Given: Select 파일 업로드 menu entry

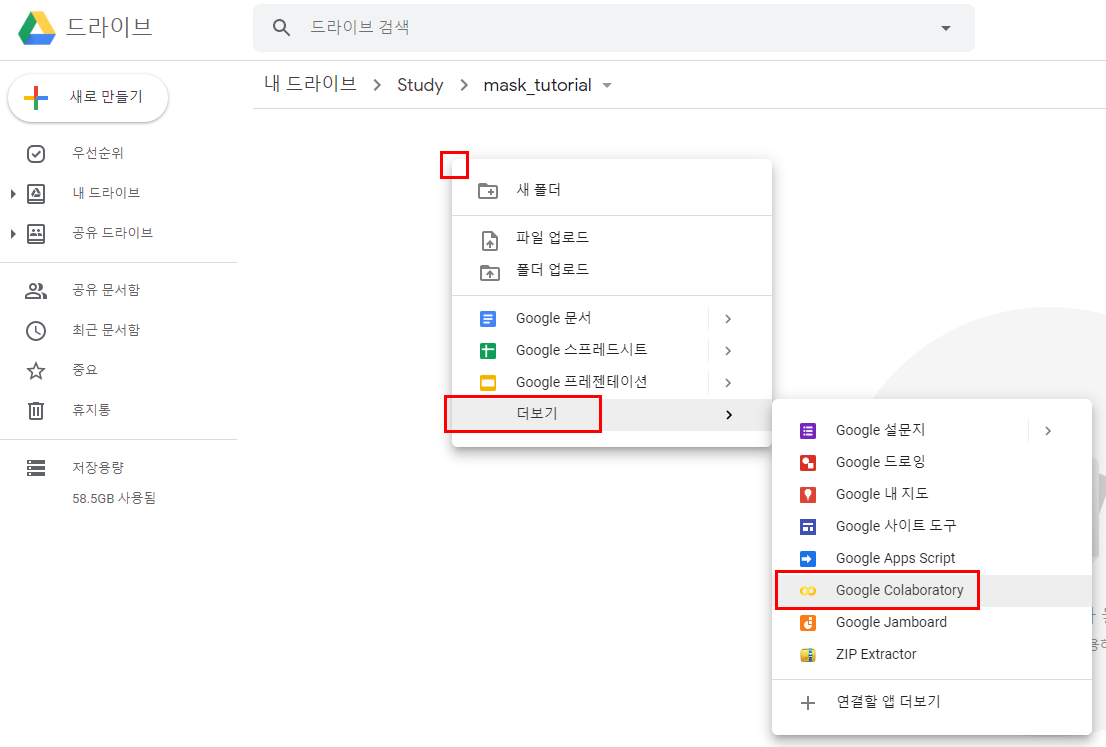Looking at the screenshot, I should tap(612, 238).
